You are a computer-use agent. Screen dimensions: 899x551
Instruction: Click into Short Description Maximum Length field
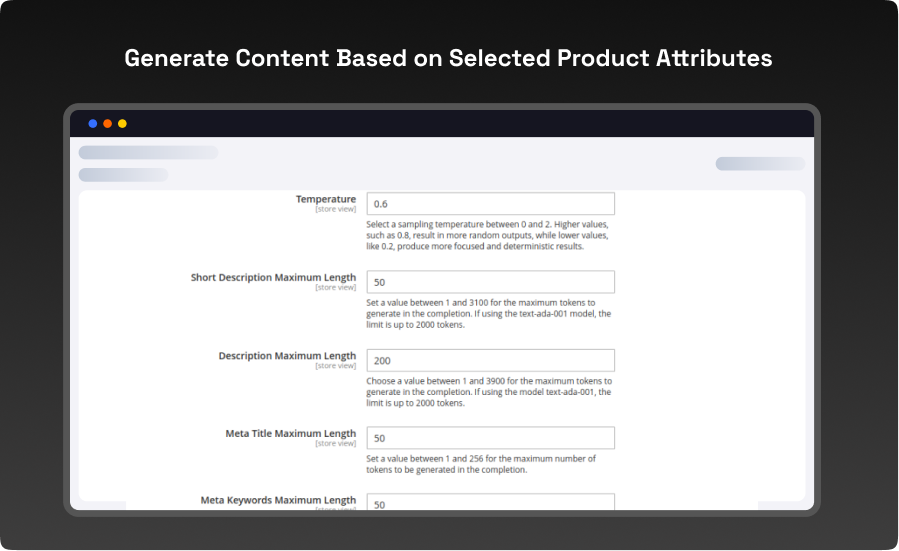[x=490, y=282]
